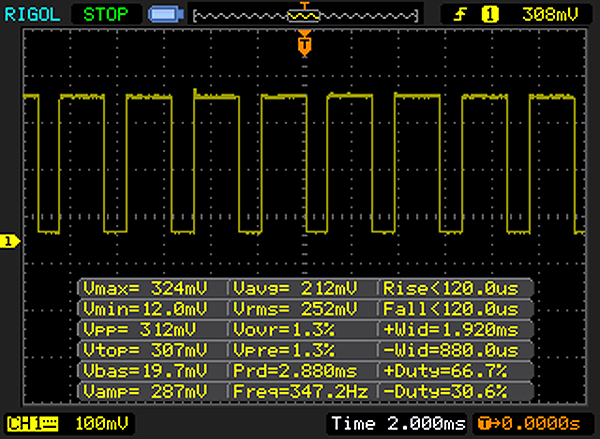
Task: Click the CH1 DC coupling channel badge
Action: (33, 424)
